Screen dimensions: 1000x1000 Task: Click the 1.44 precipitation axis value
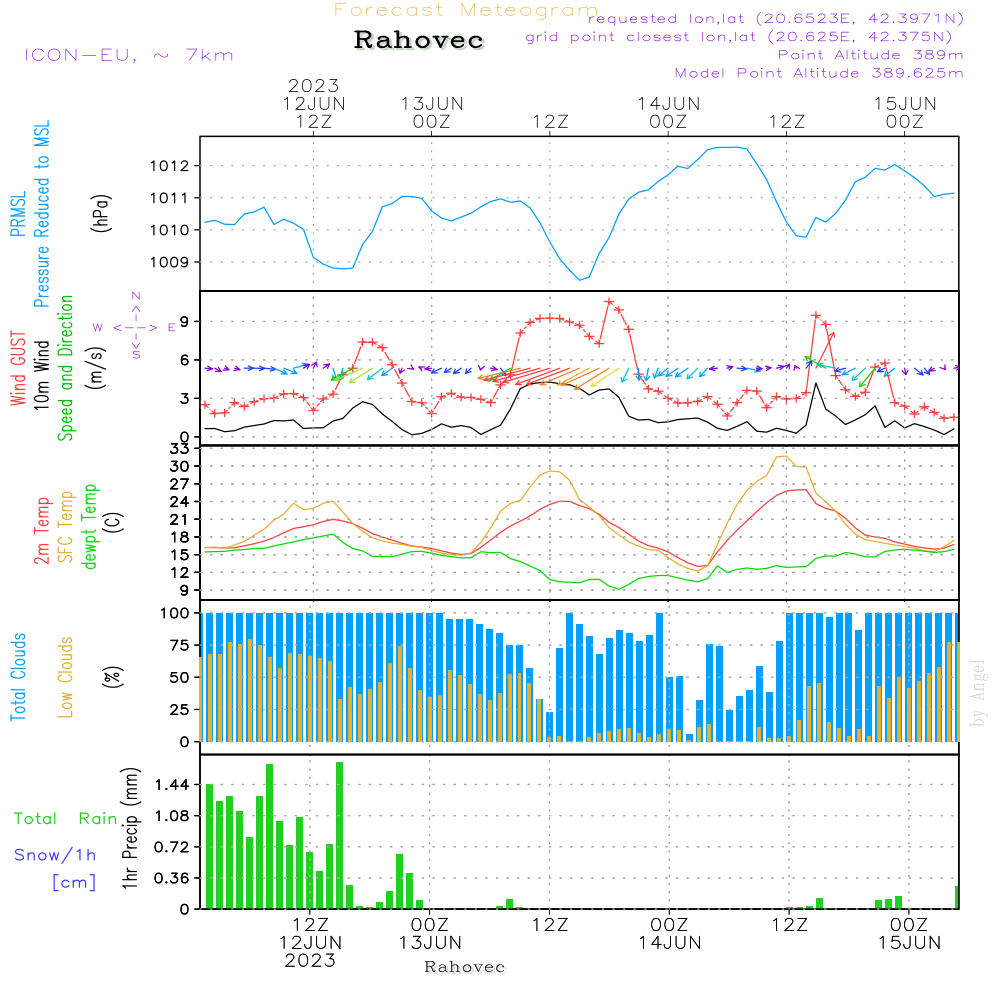point(172,785)
